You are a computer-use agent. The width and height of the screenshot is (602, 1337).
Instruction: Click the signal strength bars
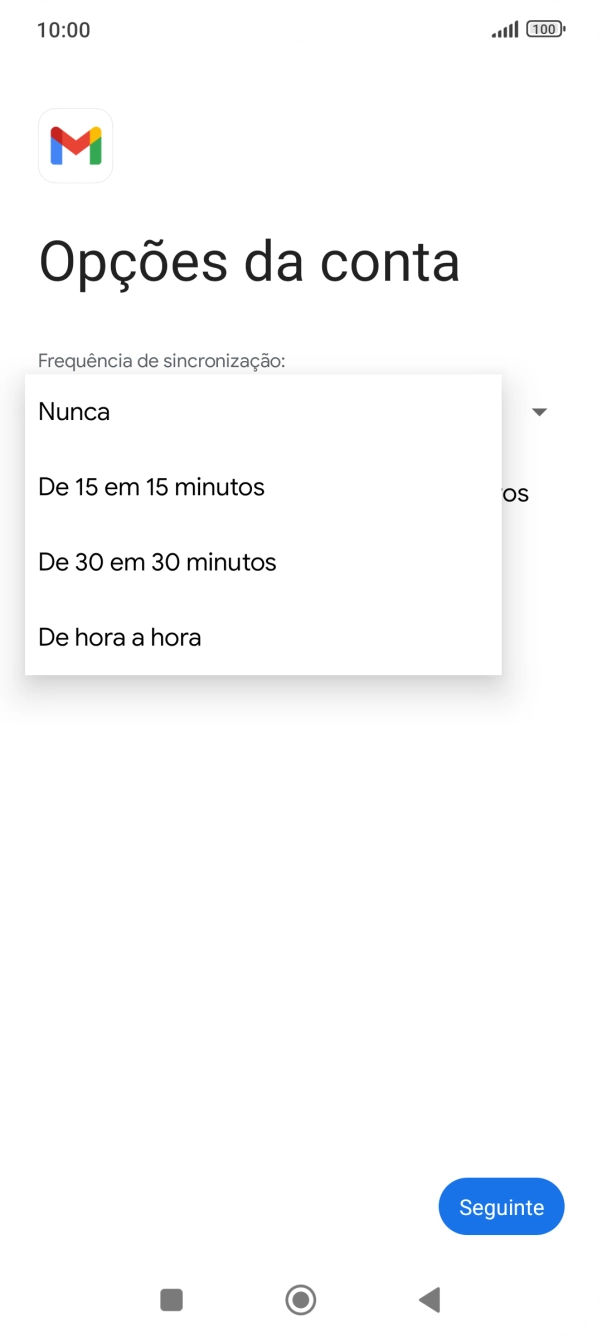click(x=503, y=29)
